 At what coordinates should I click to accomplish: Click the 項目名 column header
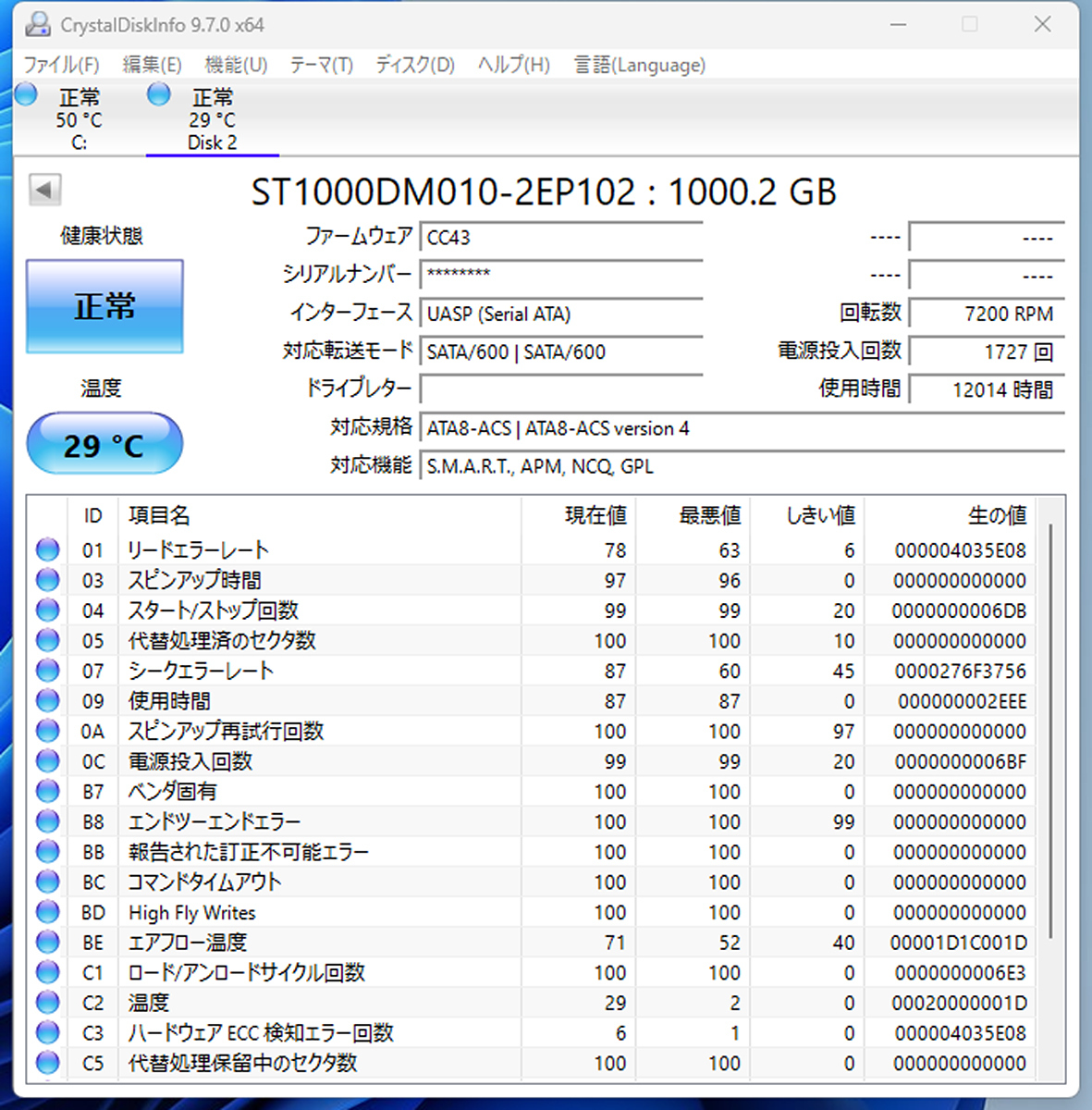point(320,515)
